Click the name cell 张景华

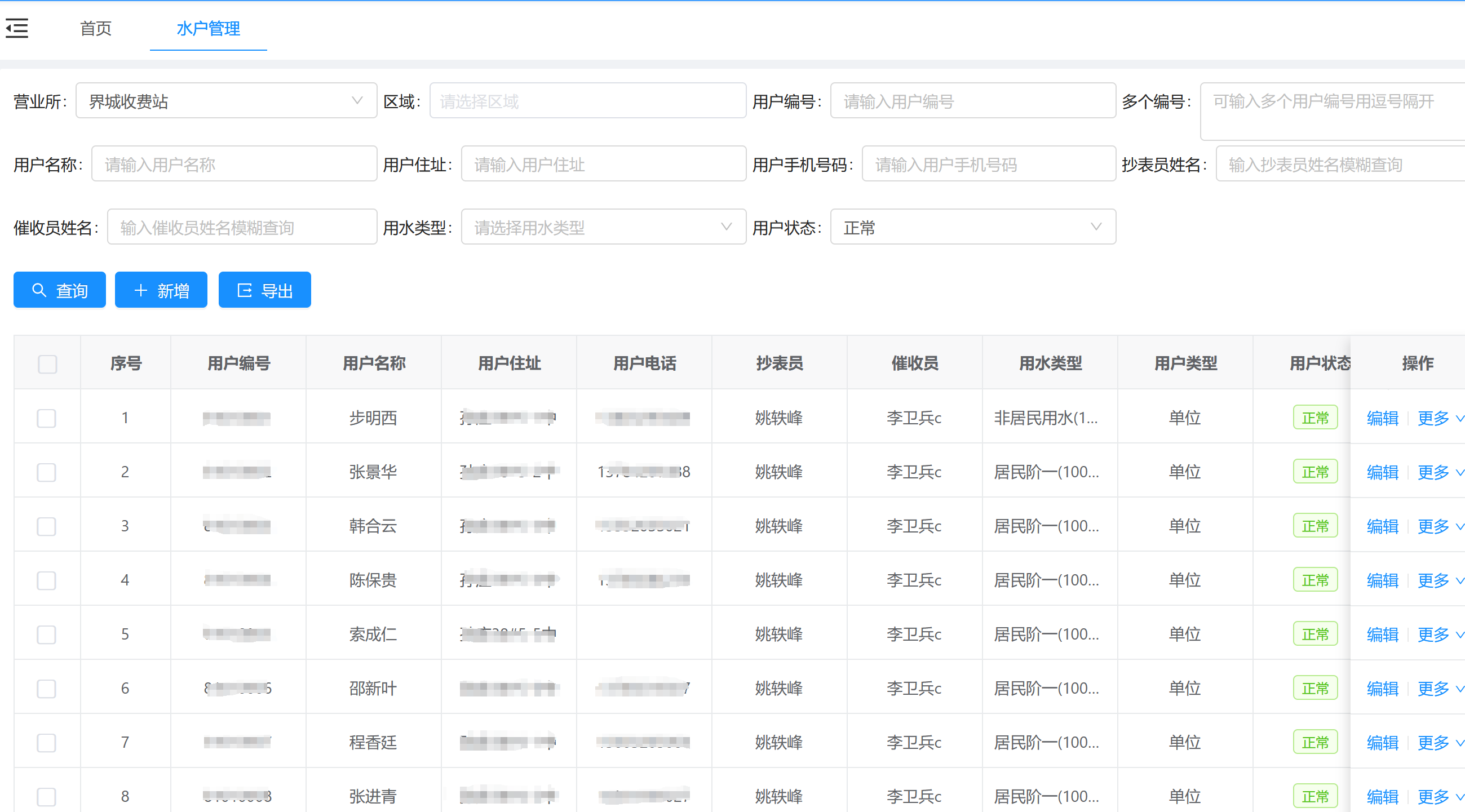(373, 472)
